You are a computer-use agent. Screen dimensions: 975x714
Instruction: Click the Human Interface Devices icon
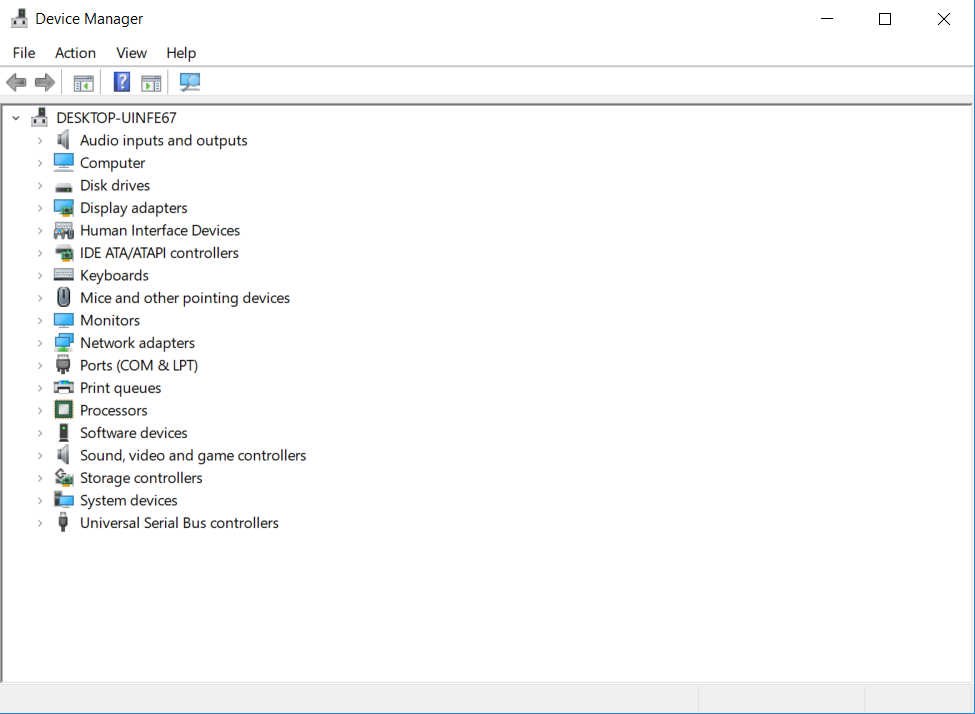63,230
